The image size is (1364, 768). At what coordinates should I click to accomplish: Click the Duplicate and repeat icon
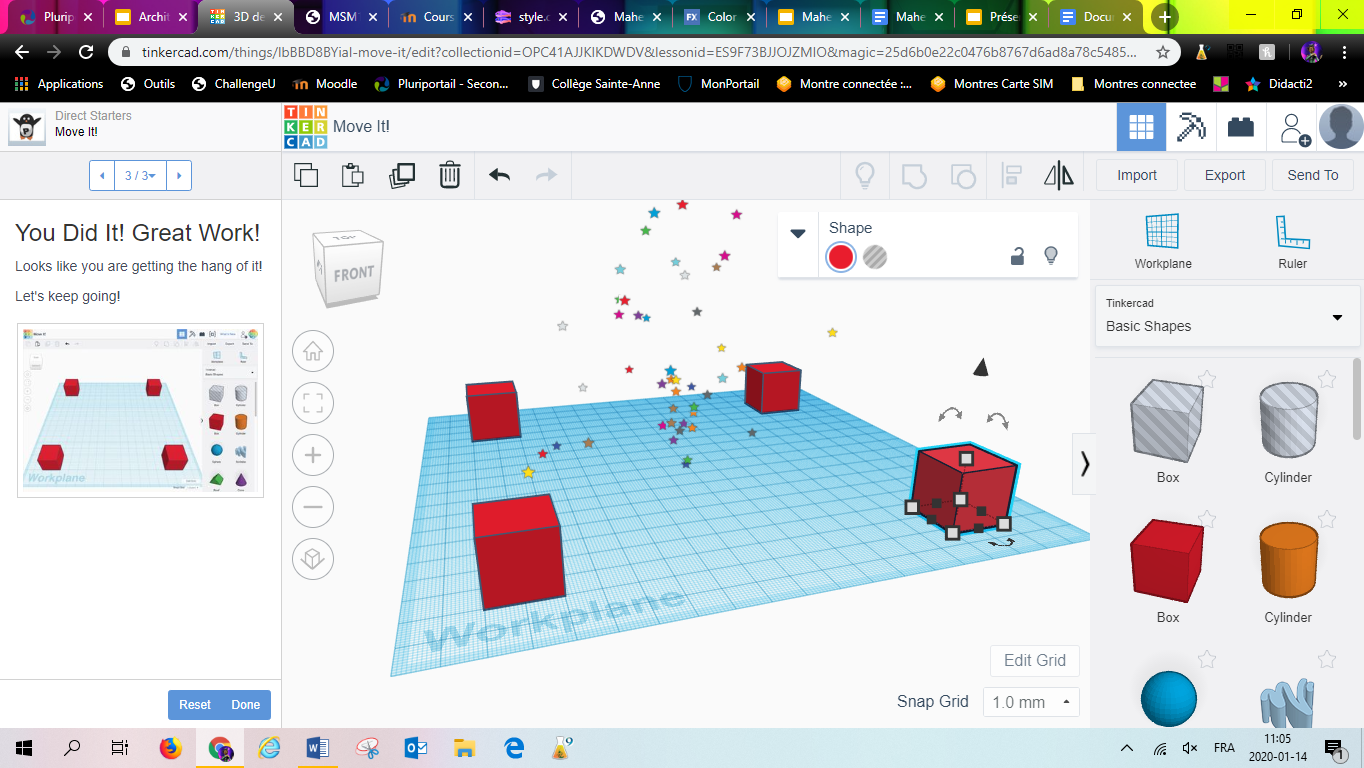coord(401,175)
